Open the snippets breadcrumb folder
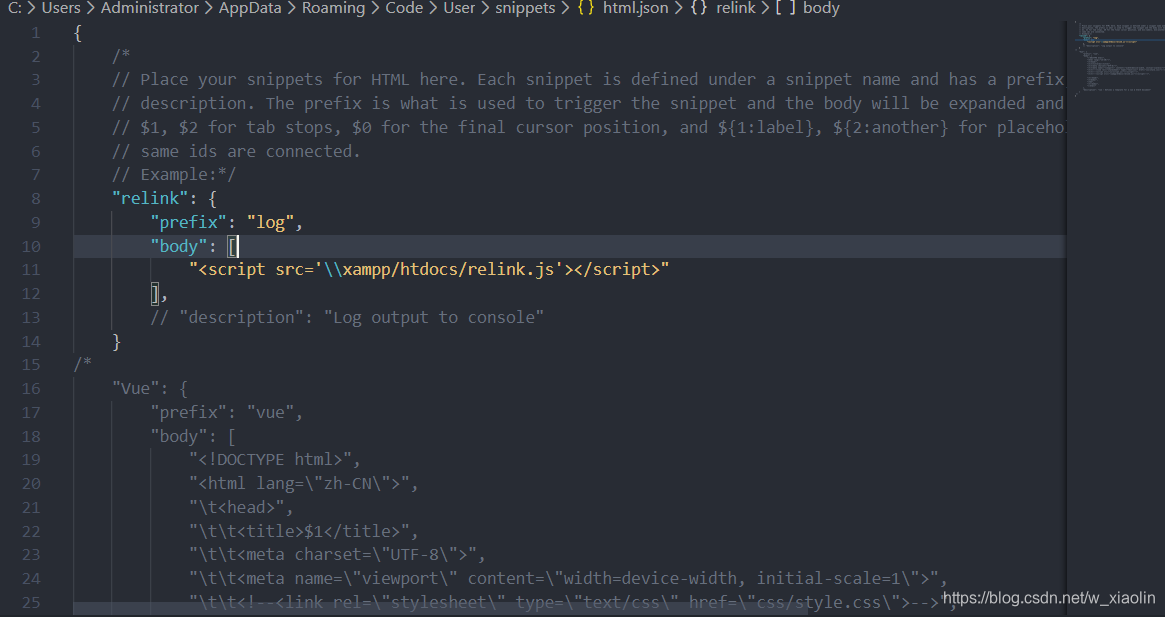The image size is (1165, 617). [525, 8]
